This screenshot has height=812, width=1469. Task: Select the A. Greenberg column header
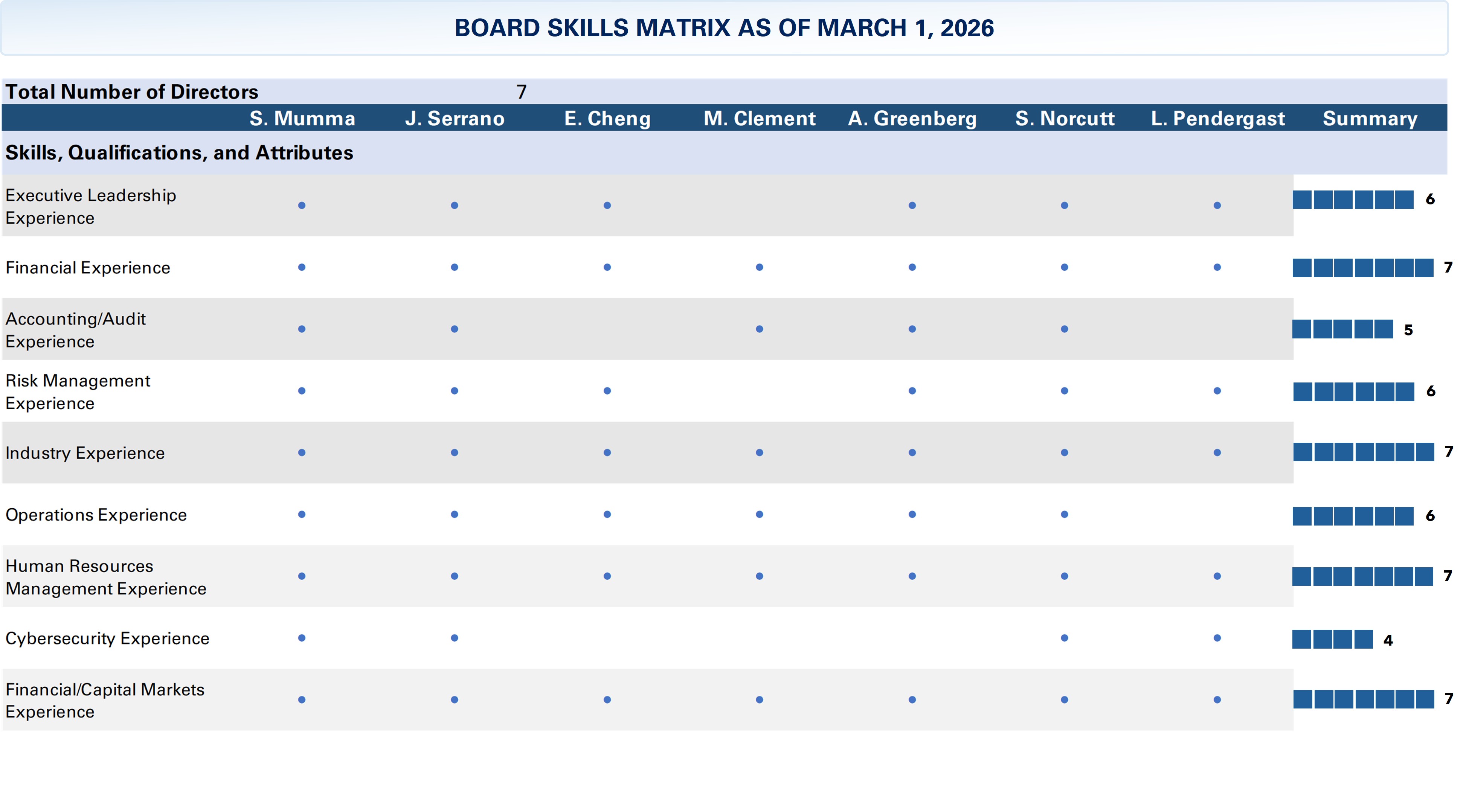coord(912,119)
